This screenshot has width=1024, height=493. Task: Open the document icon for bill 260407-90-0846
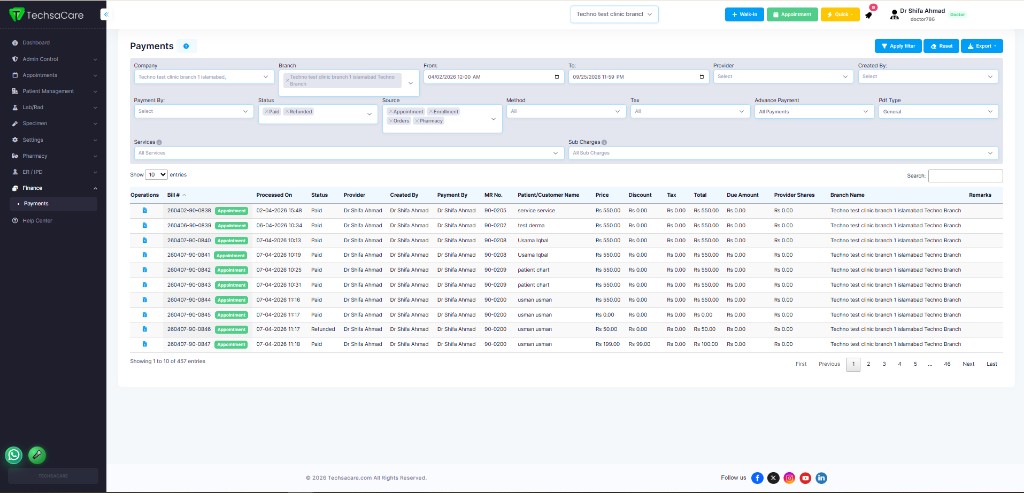pos(145,329)
